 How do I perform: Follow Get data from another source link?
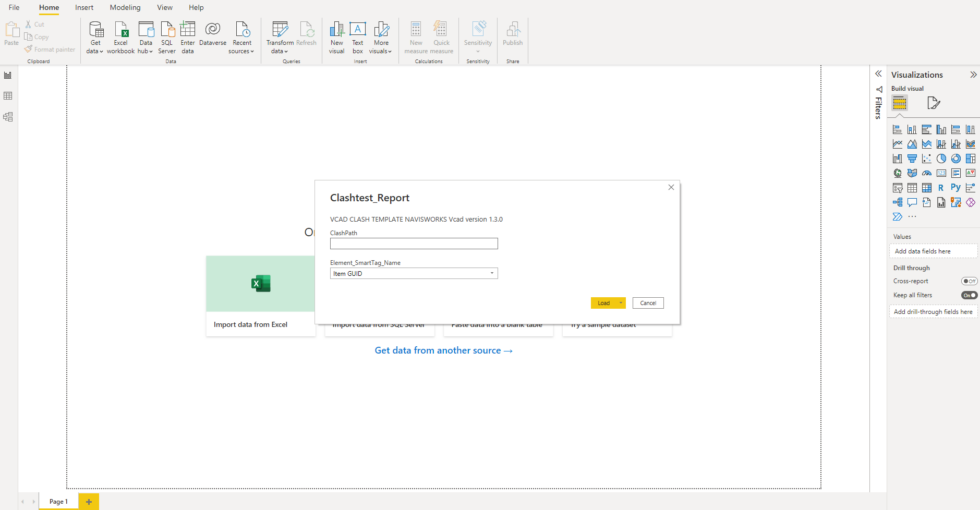[x=444, y=351]
